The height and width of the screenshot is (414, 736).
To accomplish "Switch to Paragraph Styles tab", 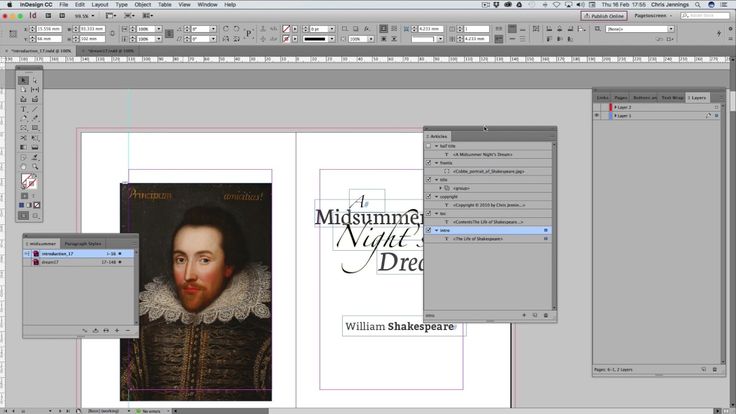I will click(83, 243).
